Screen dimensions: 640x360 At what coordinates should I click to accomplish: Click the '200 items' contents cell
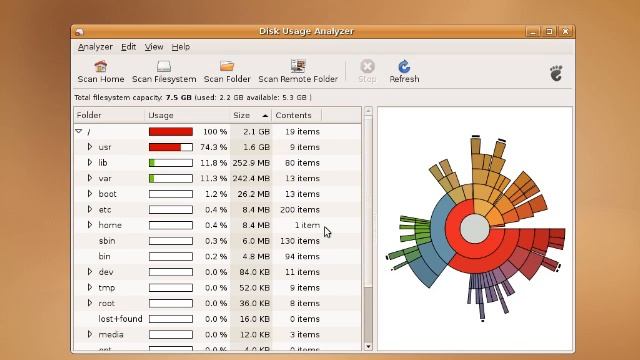(x=300, y=210)
